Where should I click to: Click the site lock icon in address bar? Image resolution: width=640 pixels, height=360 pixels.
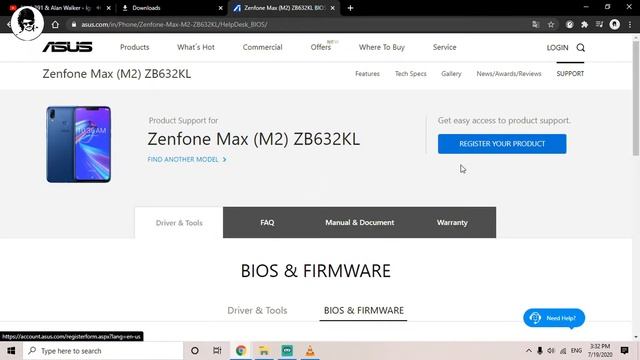(74, 24)
